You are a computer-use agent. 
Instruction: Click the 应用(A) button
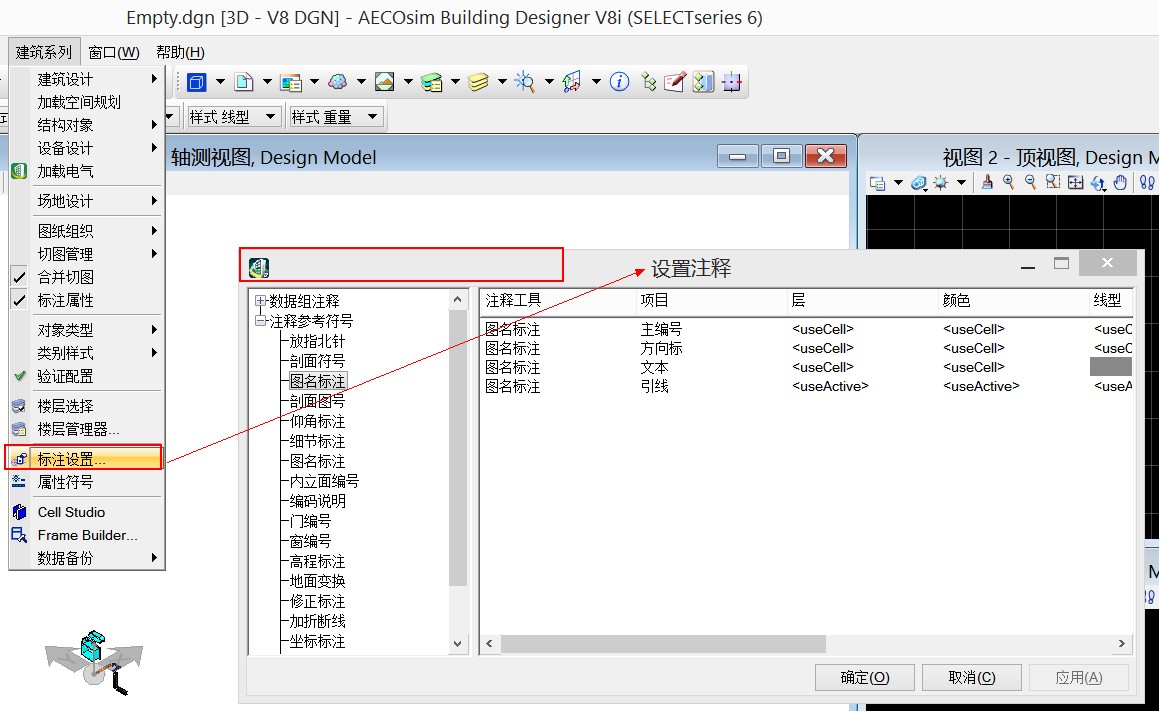[1078, 677]
